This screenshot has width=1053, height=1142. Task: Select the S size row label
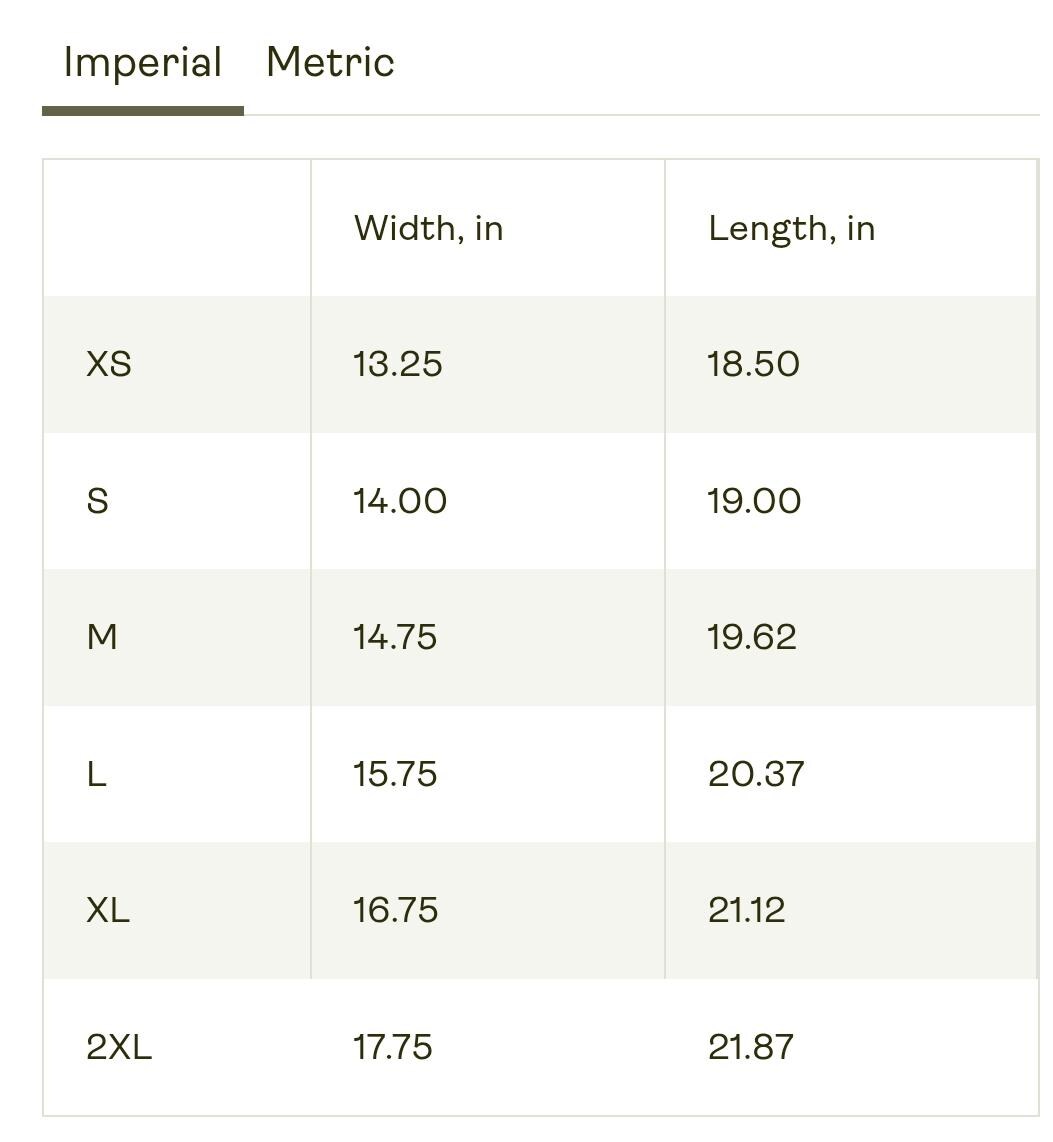[x=98, y=501]
